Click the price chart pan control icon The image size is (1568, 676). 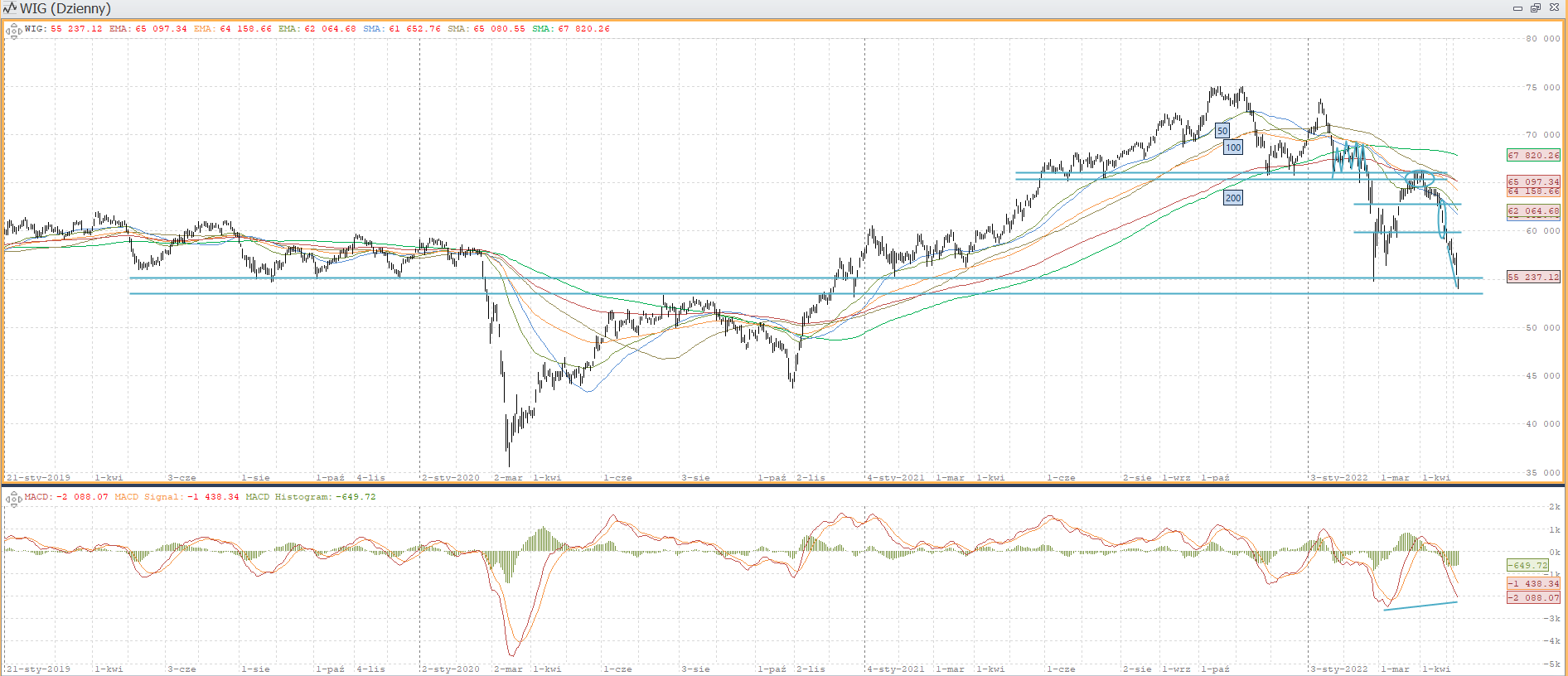click(13, 31)
